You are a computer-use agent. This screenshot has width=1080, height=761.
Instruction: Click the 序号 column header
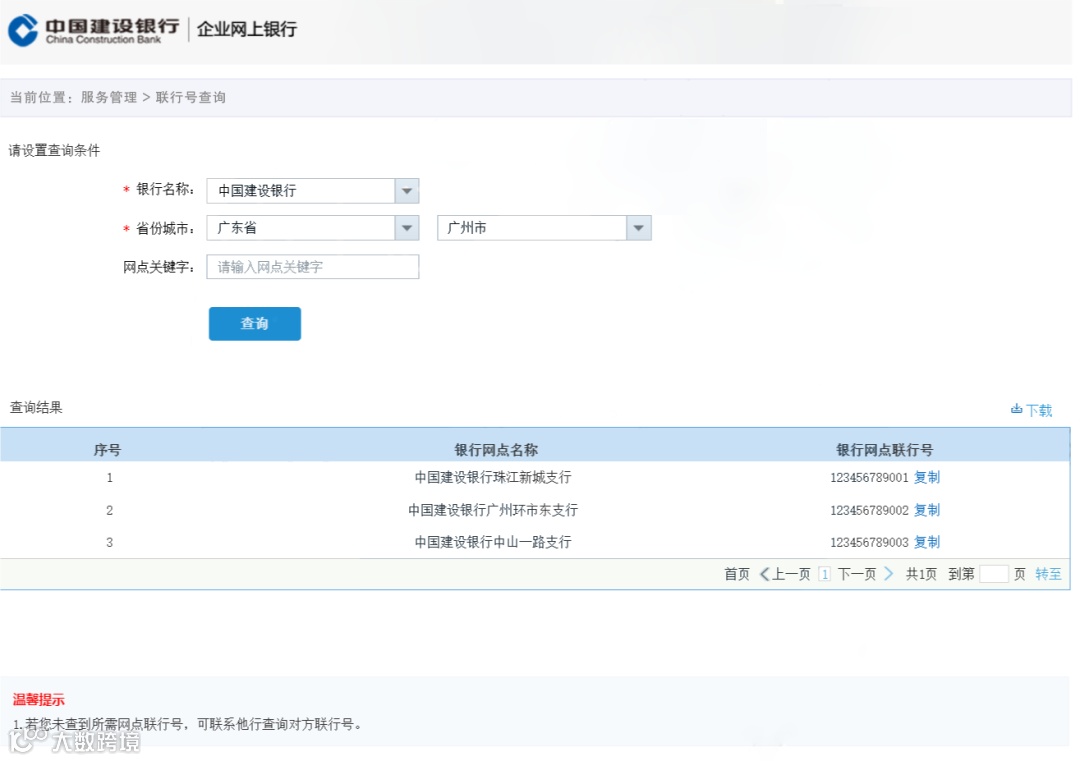click(x=107, y=450)
